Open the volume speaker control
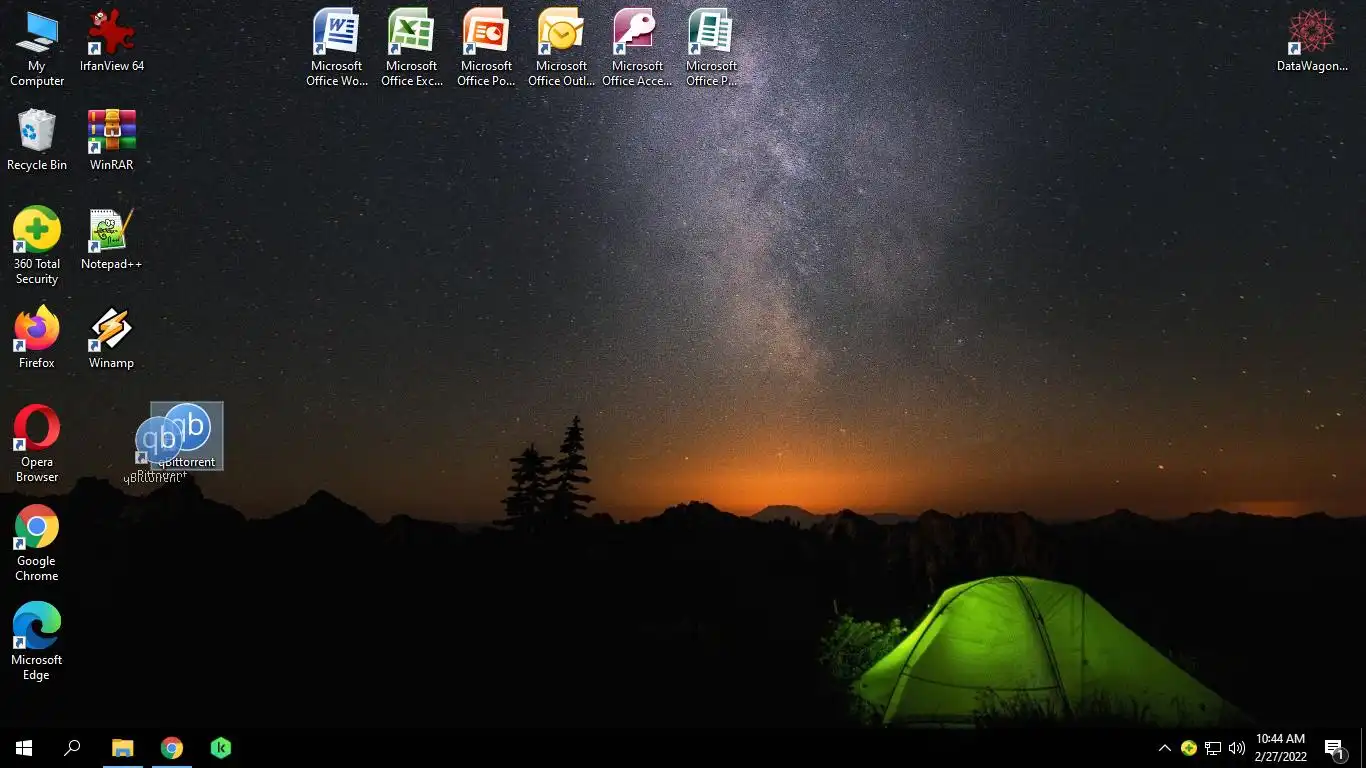This screenshot has height=768, width=1366. tap(1237, 748)
